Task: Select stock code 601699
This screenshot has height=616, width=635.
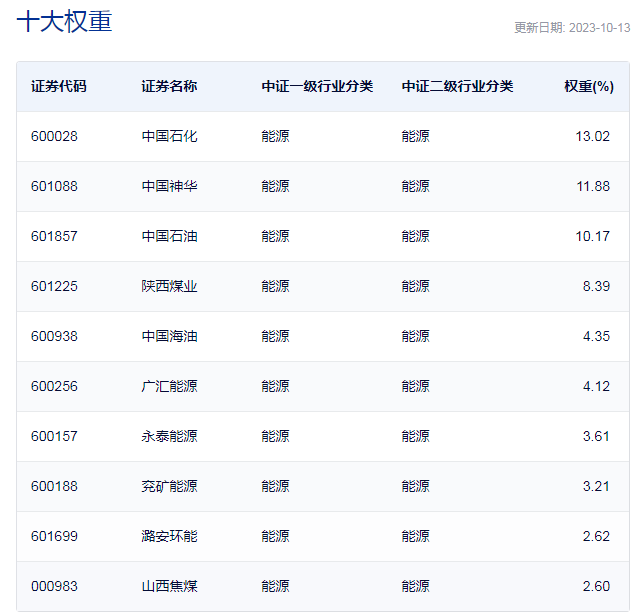Action: coord(54,536)
